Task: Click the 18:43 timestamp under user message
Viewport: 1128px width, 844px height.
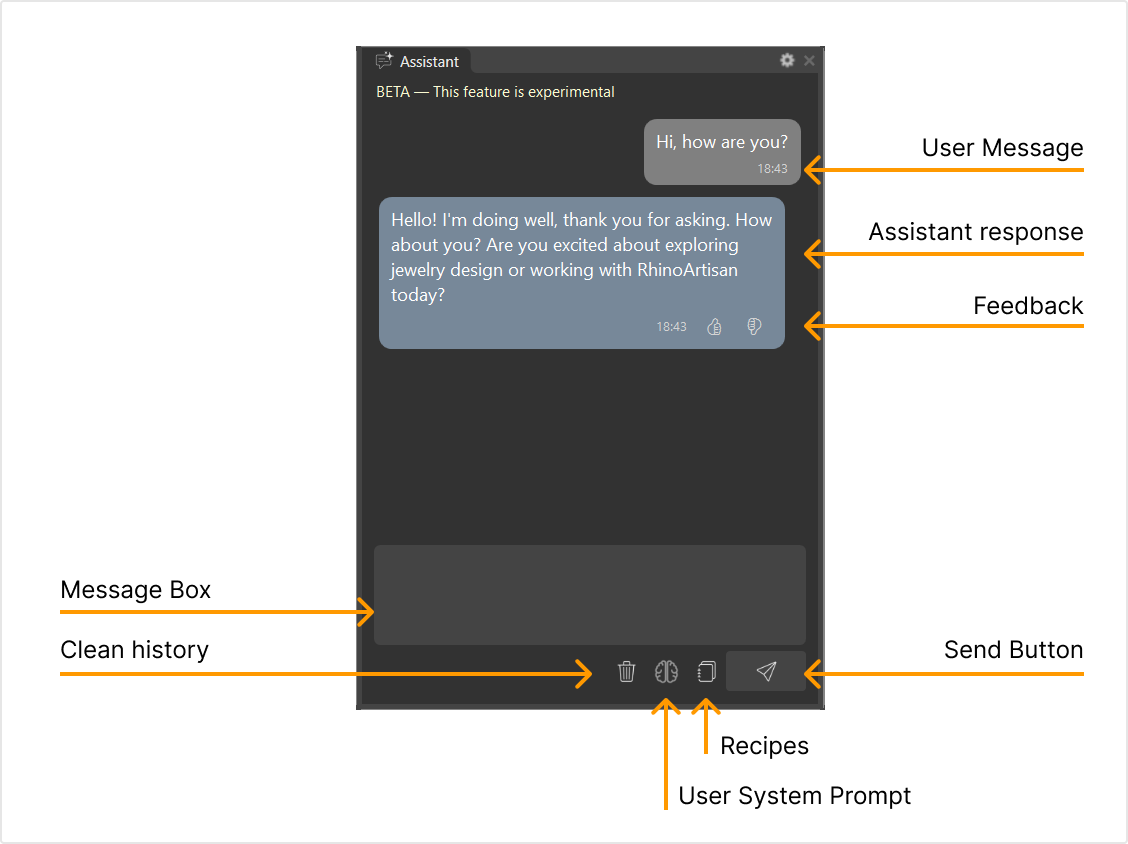Action: coord(771,169)
